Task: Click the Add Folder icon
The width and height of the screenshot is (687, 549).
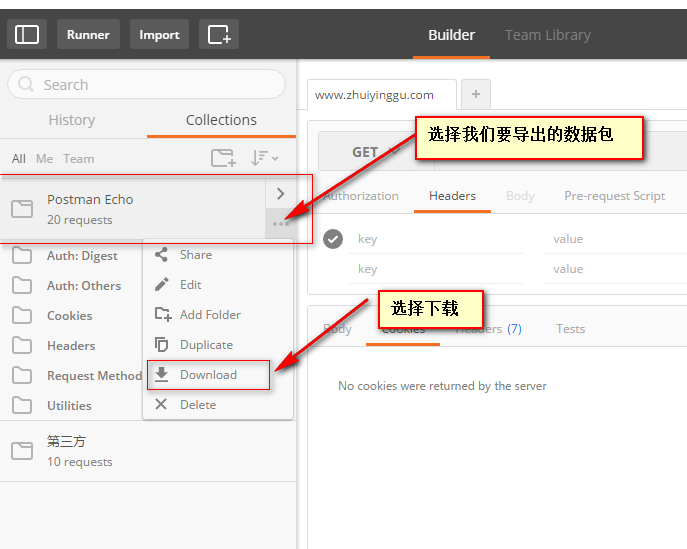Action: 163,315
